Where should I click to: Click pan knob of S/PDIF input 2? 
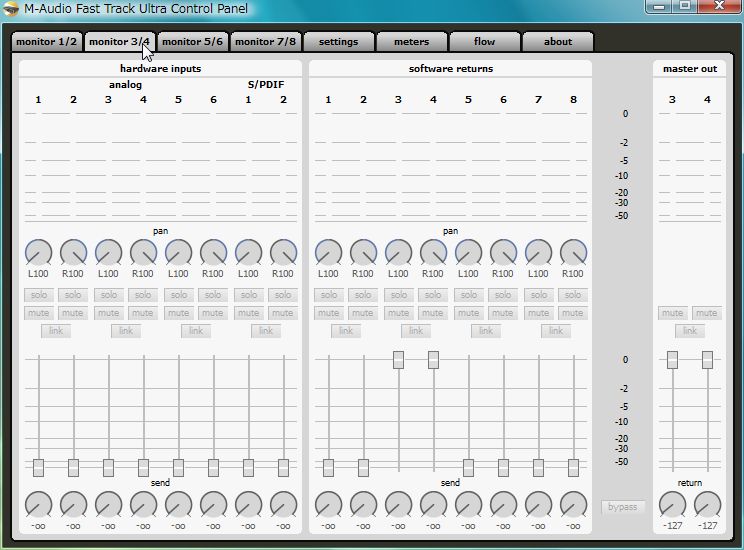coord(283,252)
